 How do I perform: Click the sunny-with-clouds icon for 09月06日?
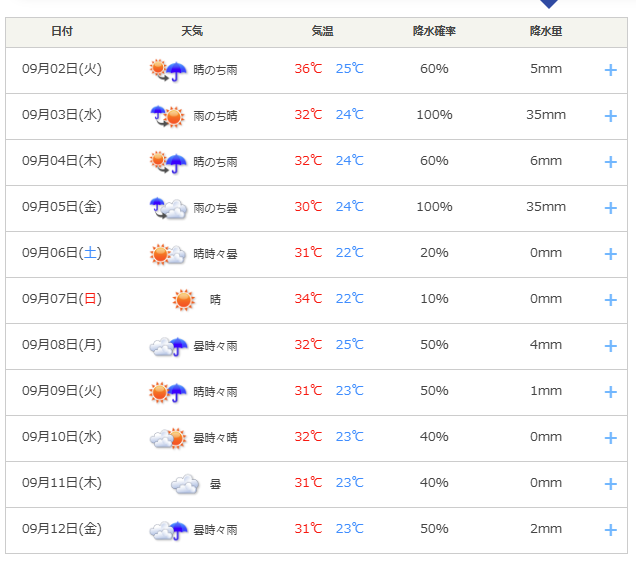pos(168,254)
